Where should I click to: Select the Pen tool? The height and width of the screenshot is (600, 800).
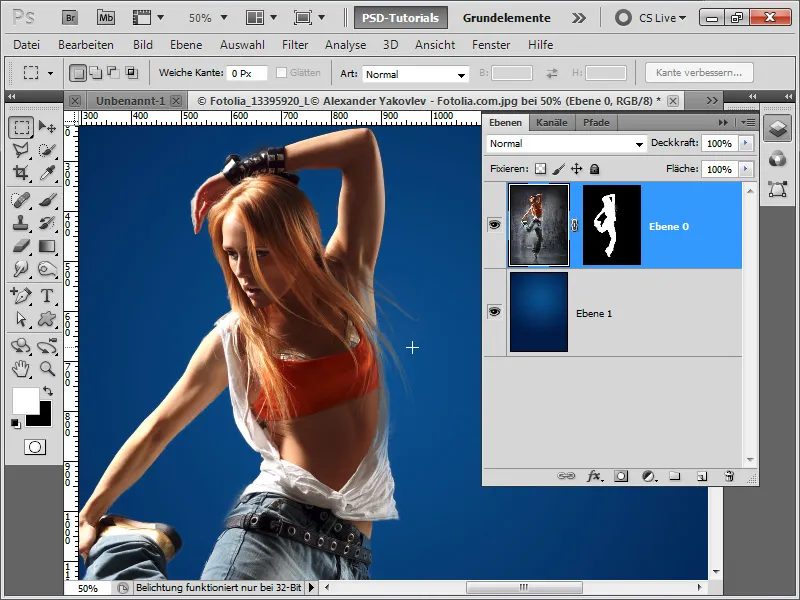tap(21, 296)
